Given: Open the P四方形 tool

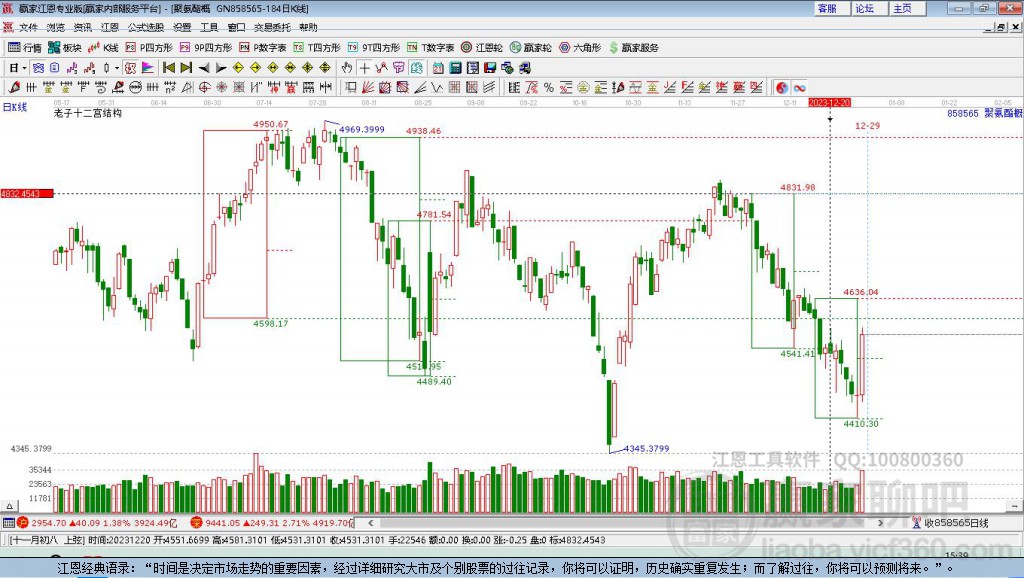Looking at the screenshot, I should click(x=149, y=48).
